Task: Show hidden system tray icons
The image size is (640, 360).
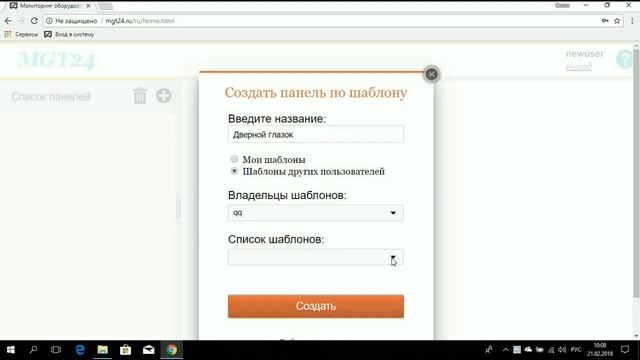Action: 505,350
